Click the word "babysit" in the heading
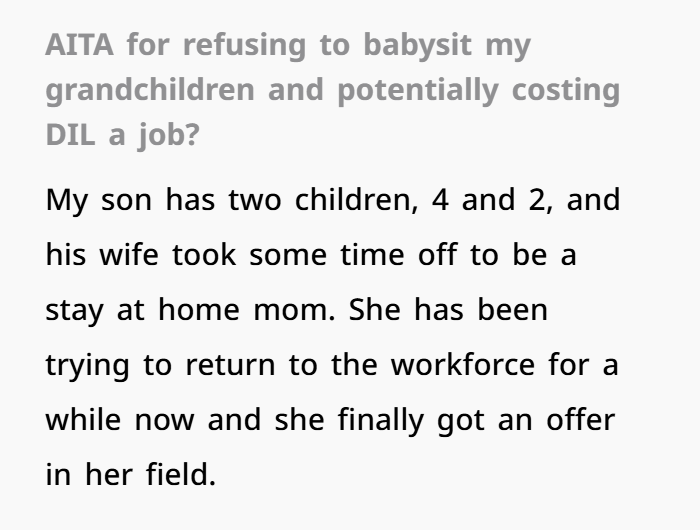700x530 pixels. tap(417, 46)
